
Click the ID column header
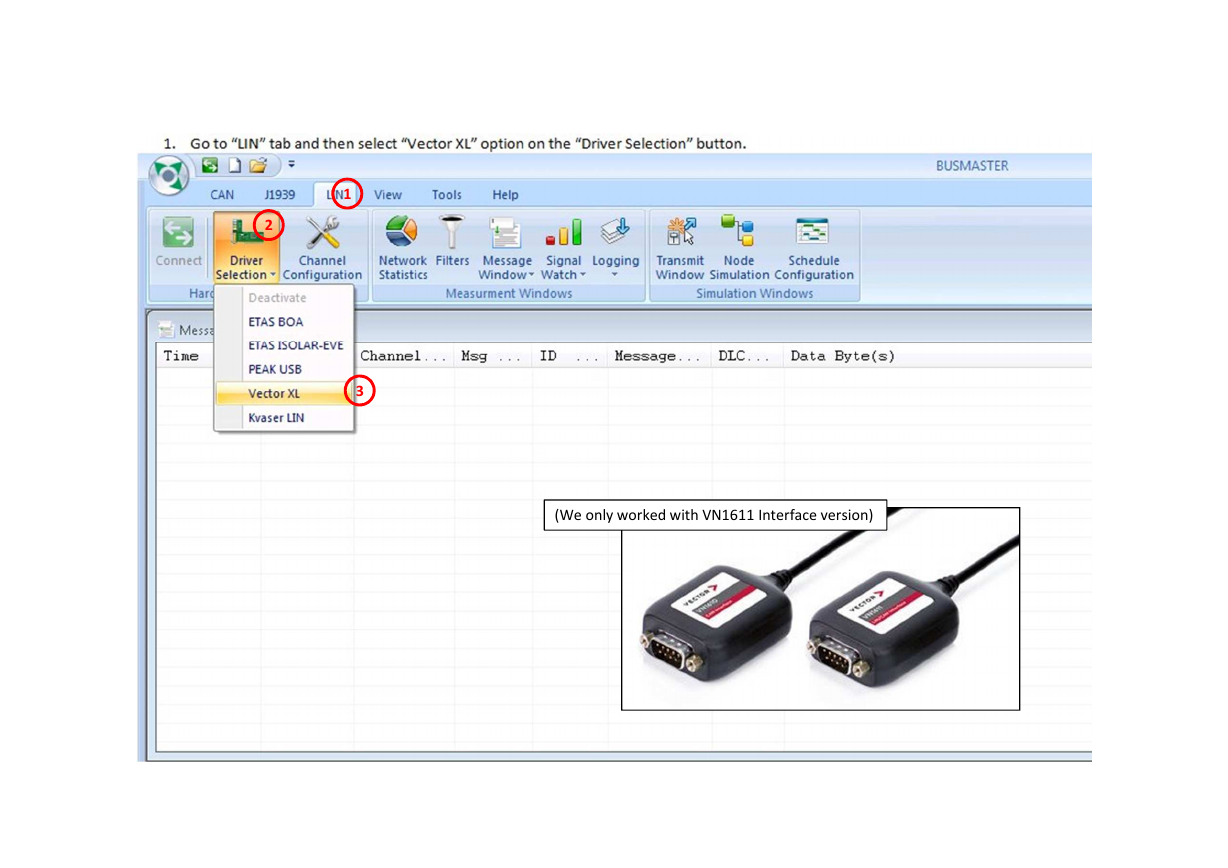pos(568,356)
